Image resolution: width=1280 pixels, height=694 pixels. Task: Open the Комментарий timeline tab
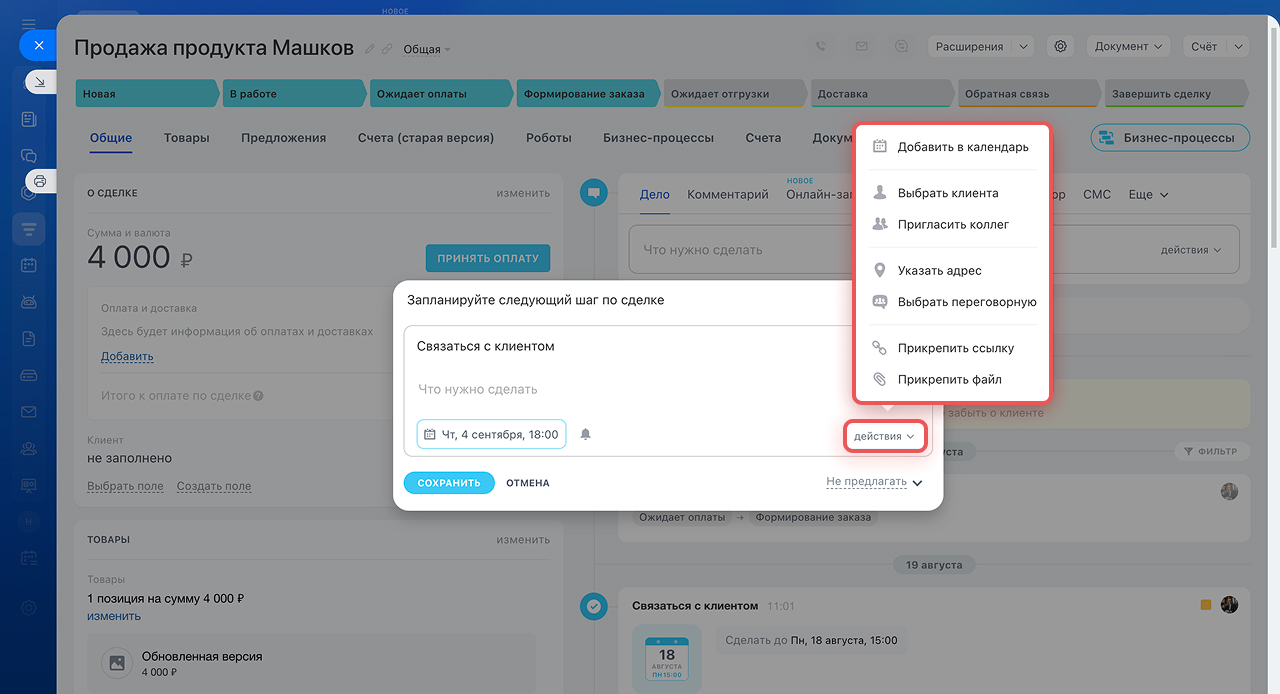pyautogui.click(x=728, y=195)
